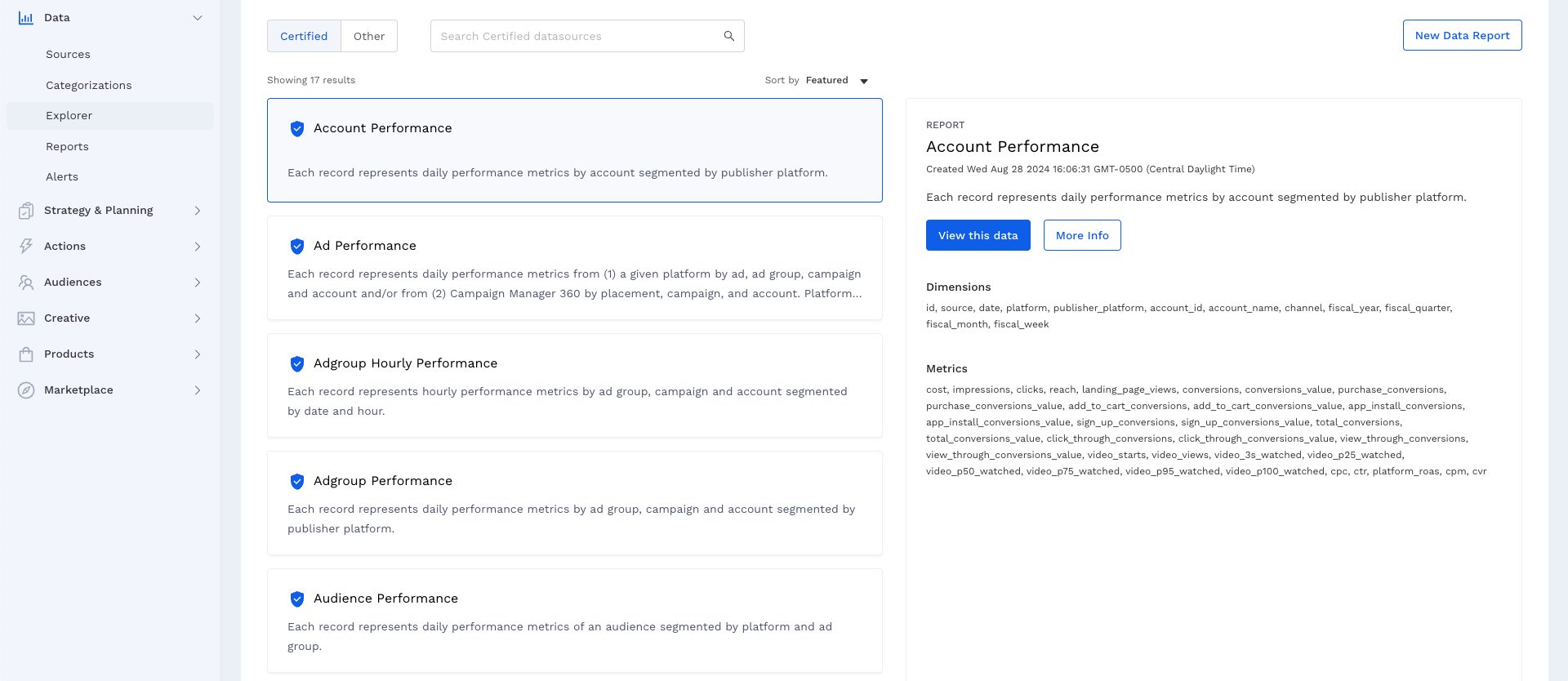Click the Strategy & Planning clipboard icon
Screen dimensions: 1568x681
point(26,211)
